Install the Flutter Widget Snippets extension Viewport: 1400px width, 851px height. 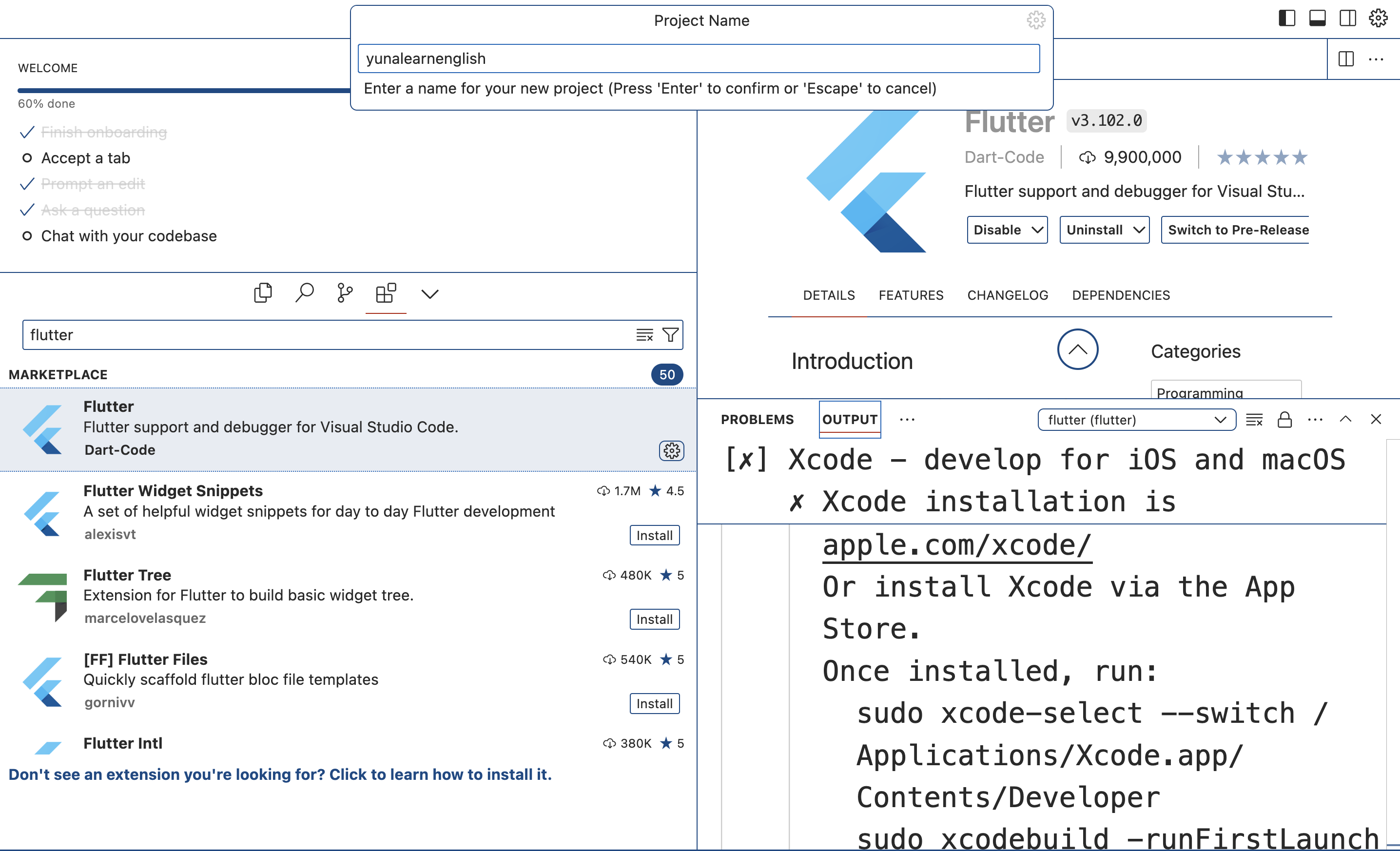pos(655,535)
